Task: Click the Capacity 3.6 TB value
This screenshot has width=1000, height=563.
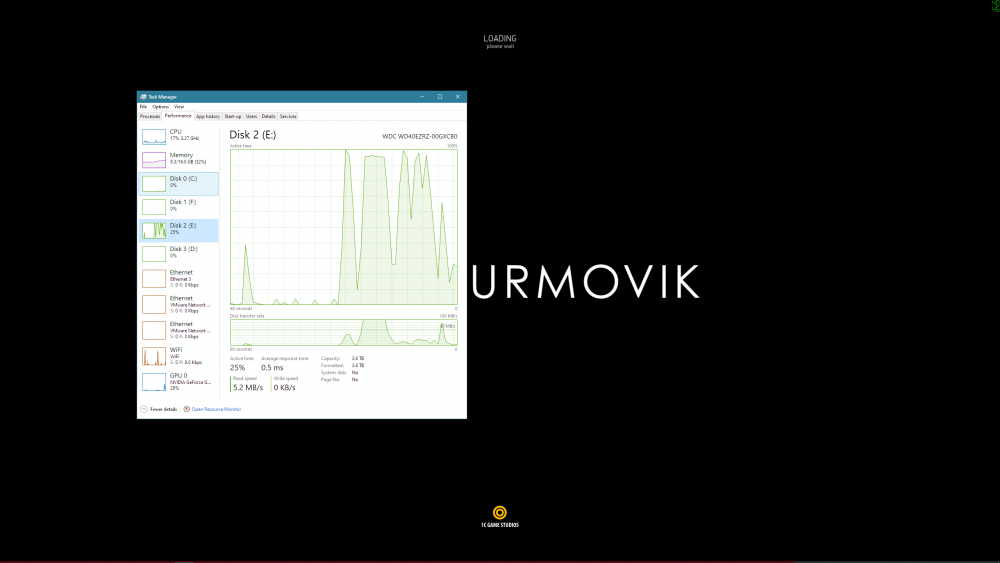Action: click(358, 358)
